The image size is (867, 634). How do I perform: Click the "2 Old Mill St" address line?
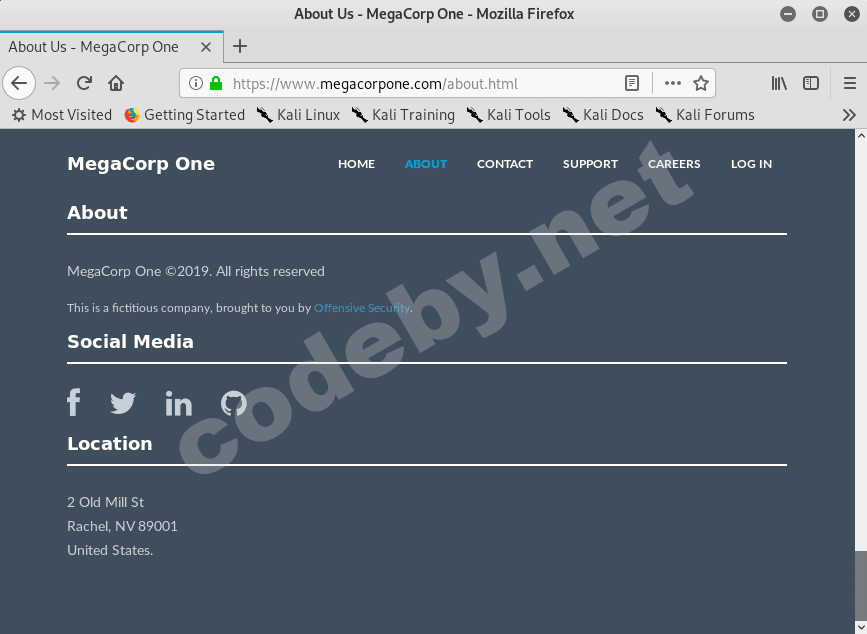(x=106, y=502)
